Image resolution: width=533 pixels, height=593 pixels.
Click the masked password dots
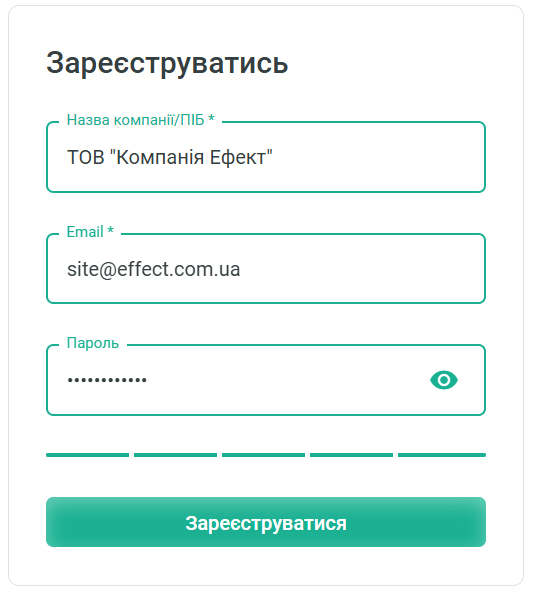[x=107, y=380]
